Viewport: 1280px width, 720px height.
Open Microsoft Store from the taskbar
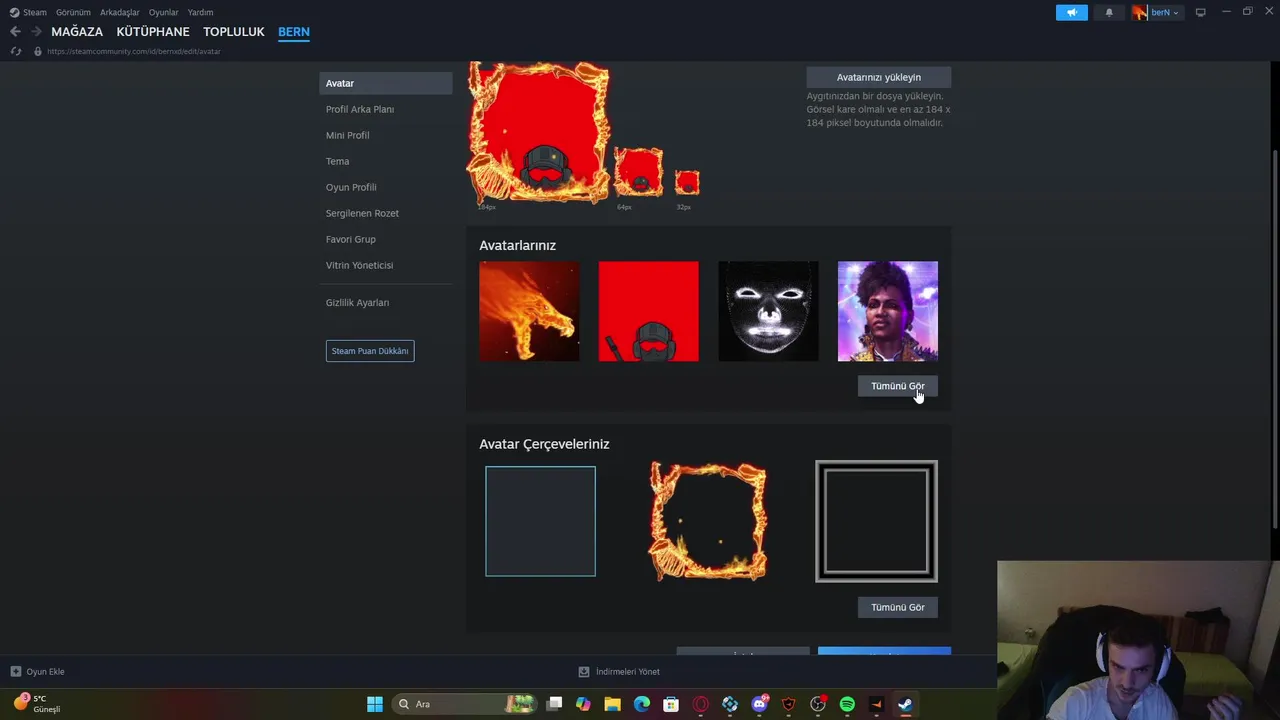(671, 704)
